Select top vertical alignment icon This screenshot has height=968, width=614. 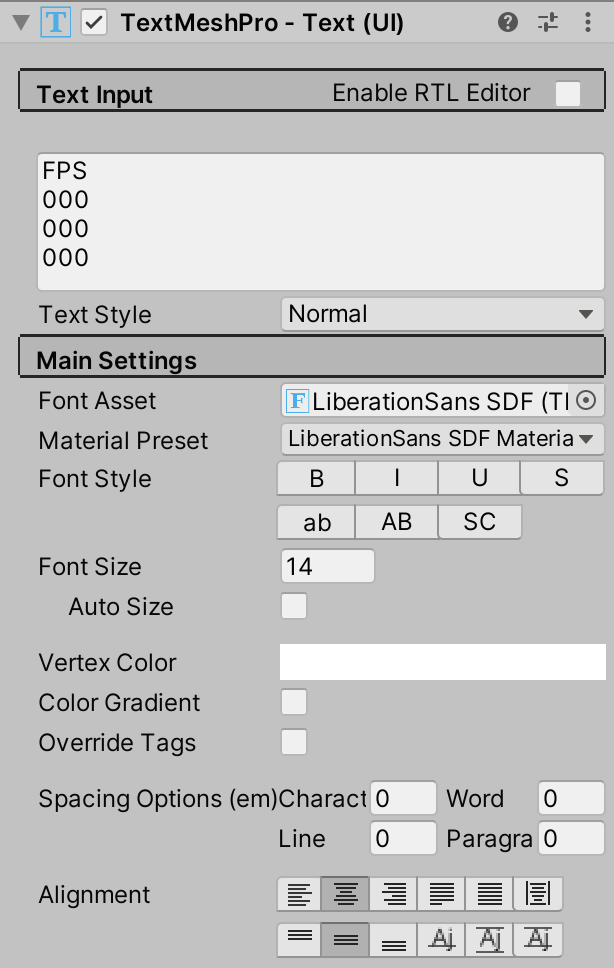click(x=299, y=939)
